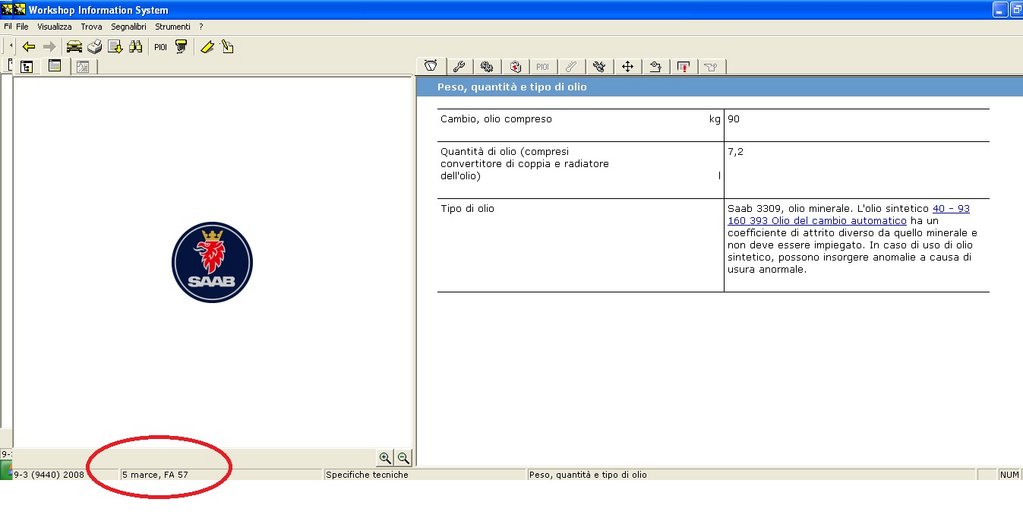1023x518 pixels.
Task: Click the PIDI toolbar button
Action: tap(160, 46)
